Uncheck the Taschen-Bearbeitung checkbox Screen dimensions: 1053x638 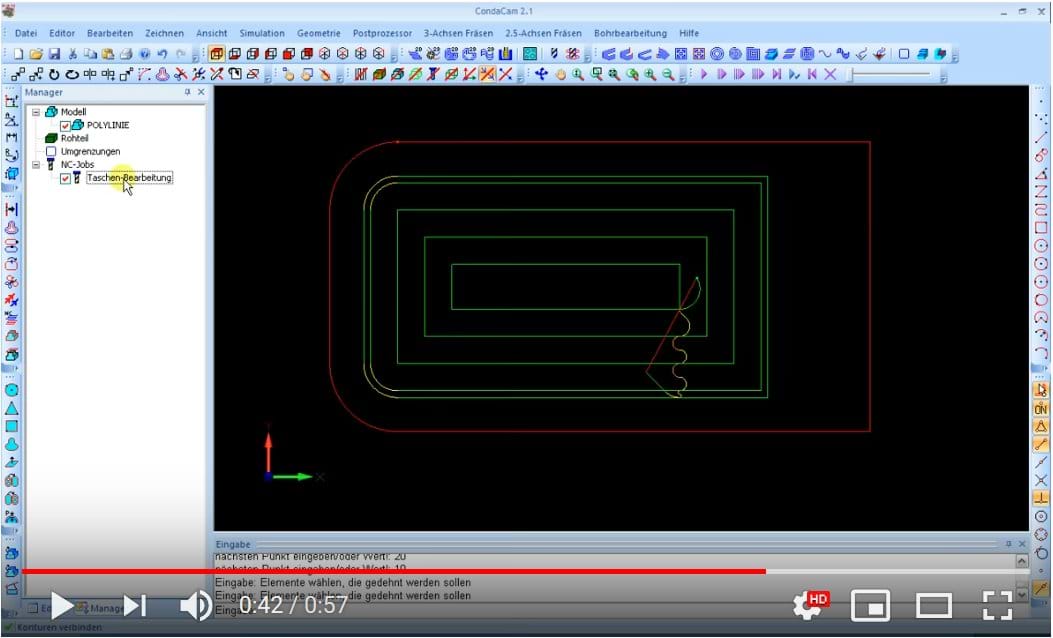click(65, 178)
